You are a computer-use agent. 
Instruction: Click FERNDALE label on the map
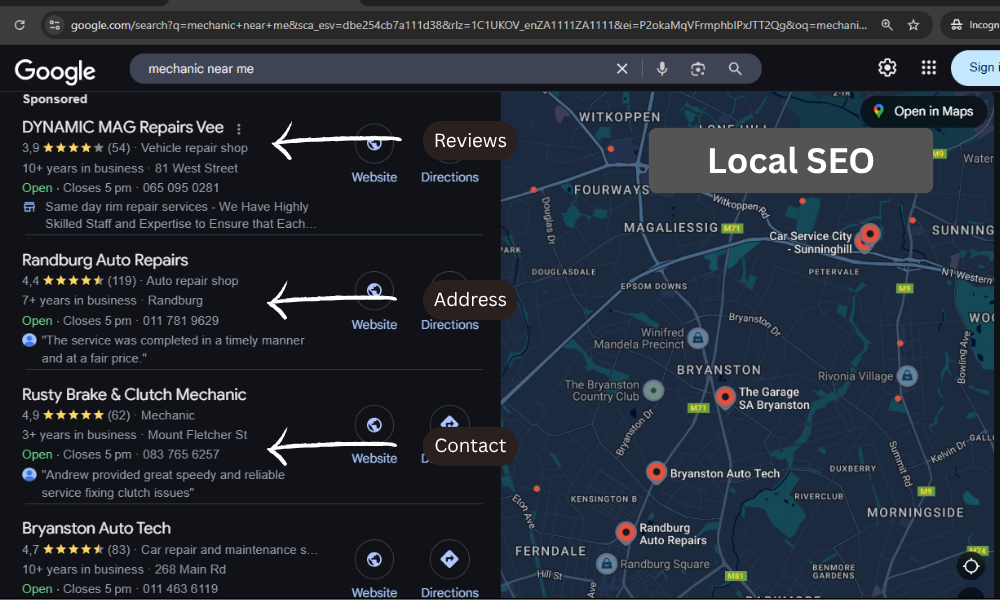tap(550, 551)
